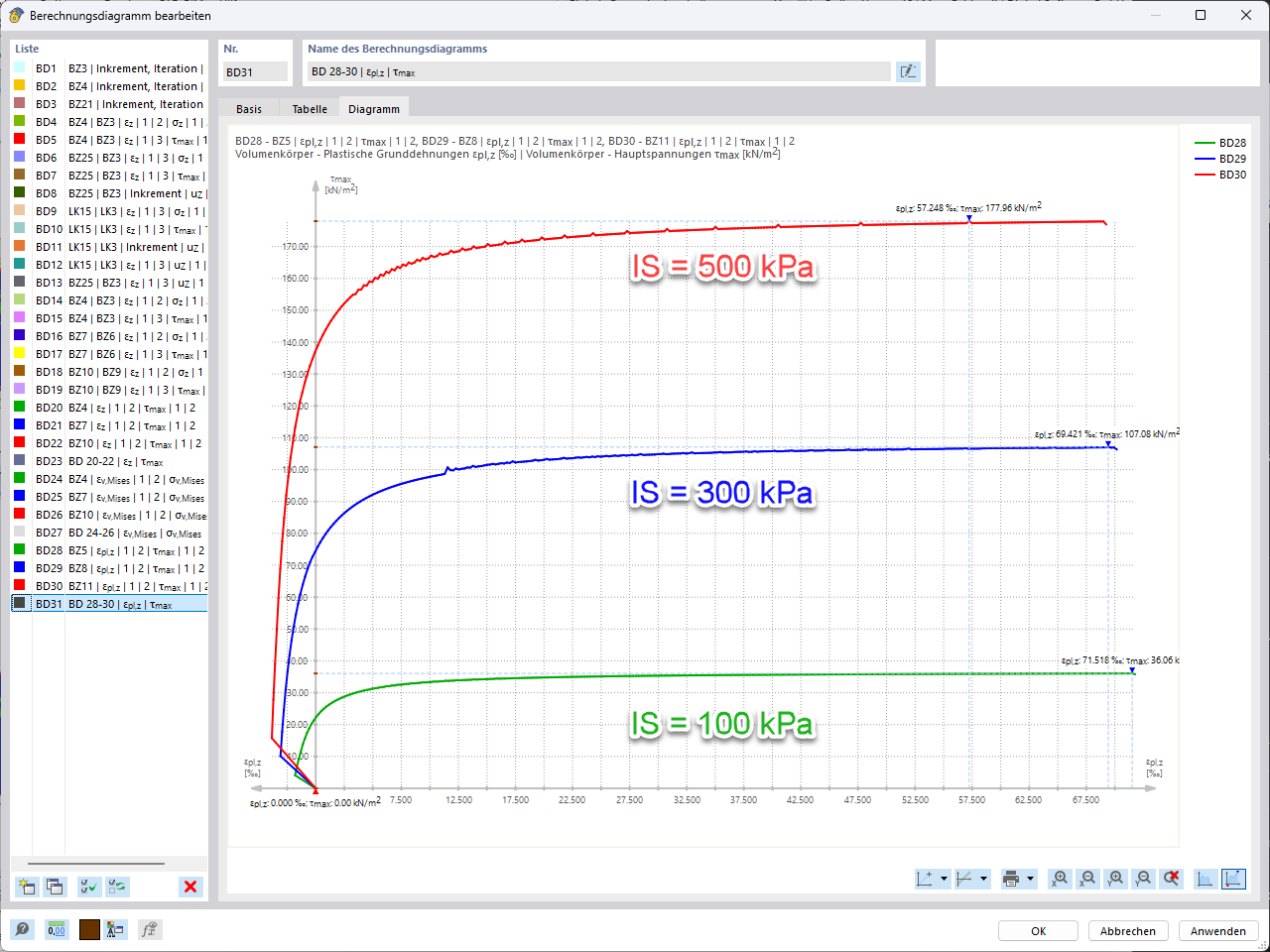The height and width of the screenshot is (952, 1270).
Task: Switch to the Basis tab
Action: (249, 109)
